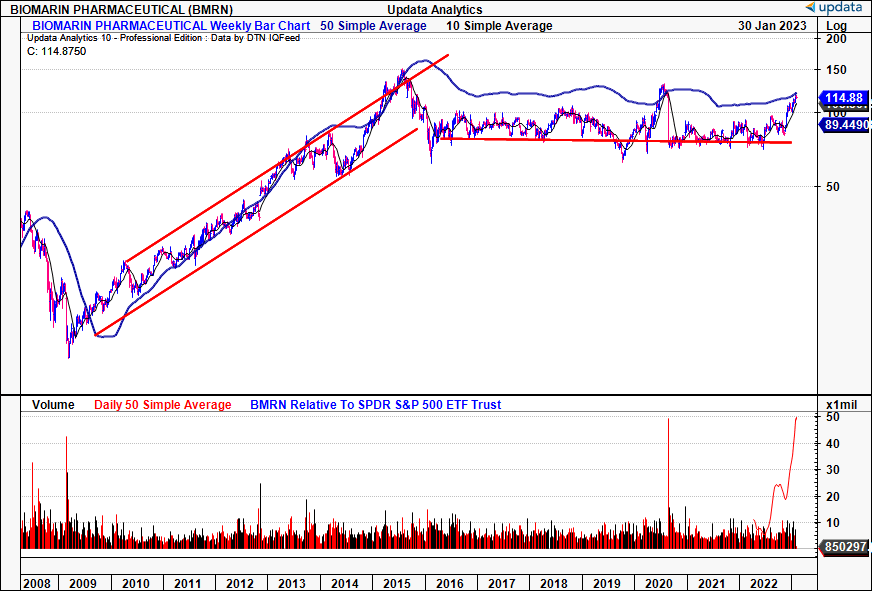Screen dimensions: 872x591
Task: Select the Updata Analytics header text
Action: point(435,9)
